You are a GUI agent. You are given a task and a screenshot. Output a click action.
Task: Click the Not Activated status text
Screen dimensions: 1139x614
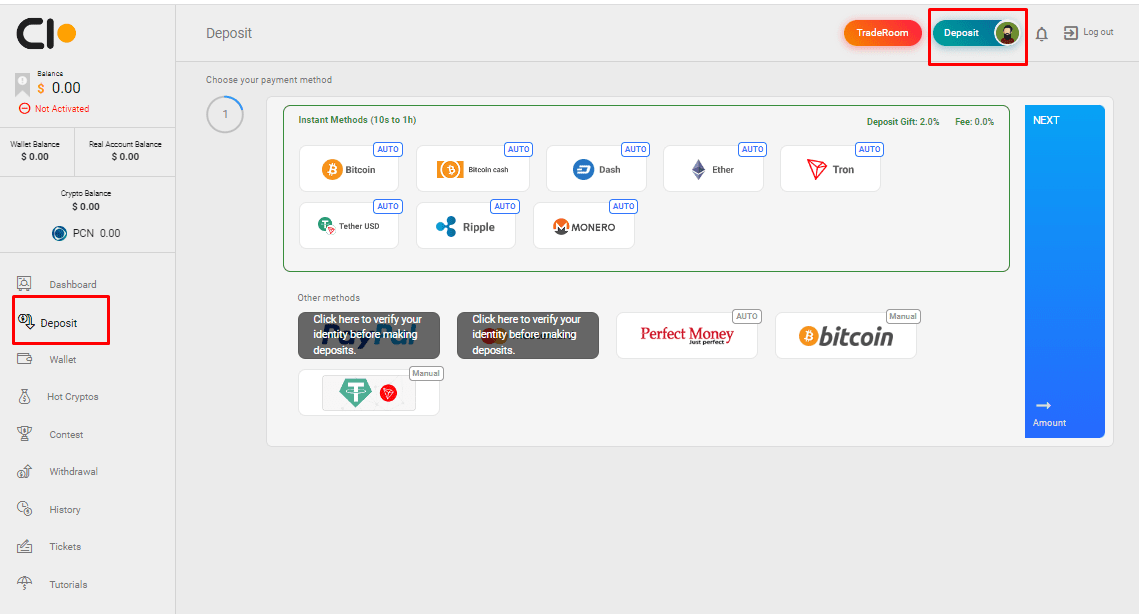[x=62, y=109]
